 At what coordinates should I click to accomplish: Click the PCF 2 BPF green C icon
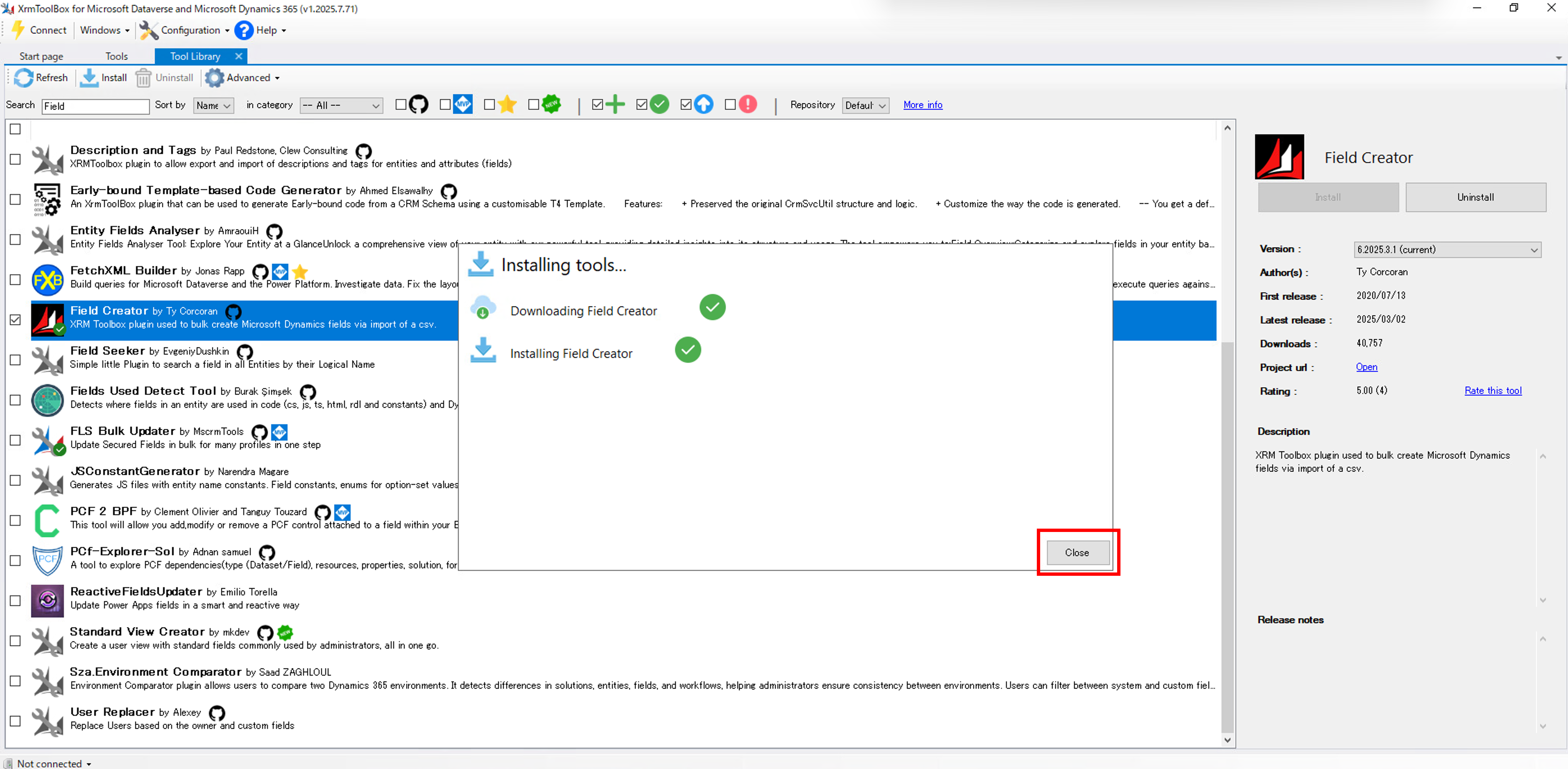click(x=47, y=521)
